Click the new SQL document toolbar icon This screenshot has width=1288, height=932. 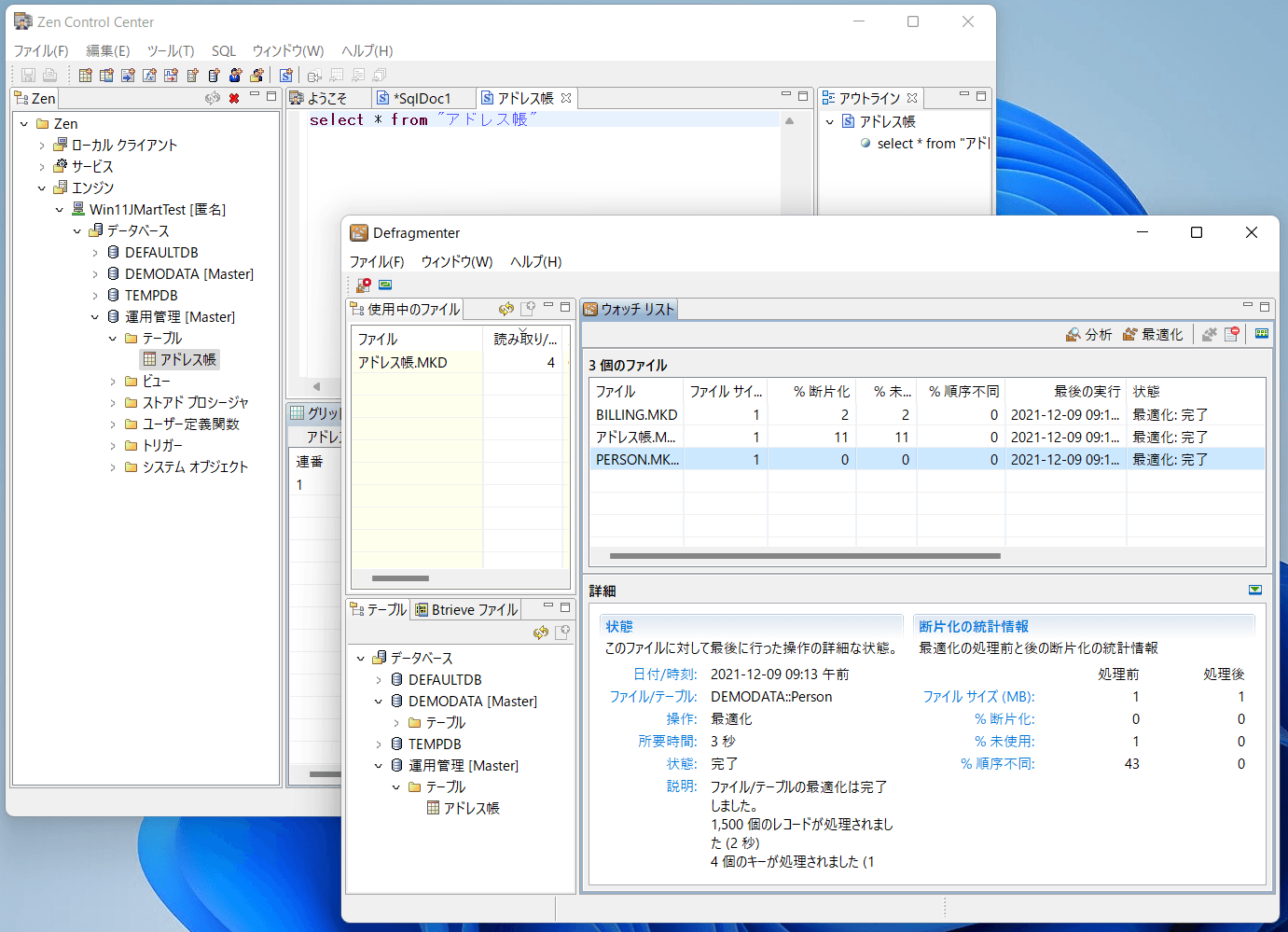285,76
